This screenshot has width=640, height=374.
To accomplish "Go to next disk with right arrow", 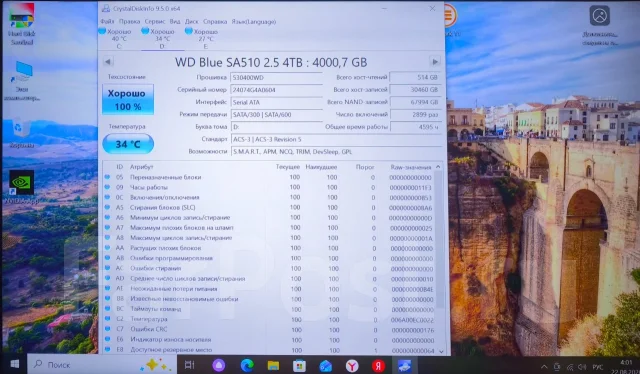I will point(435,62).
